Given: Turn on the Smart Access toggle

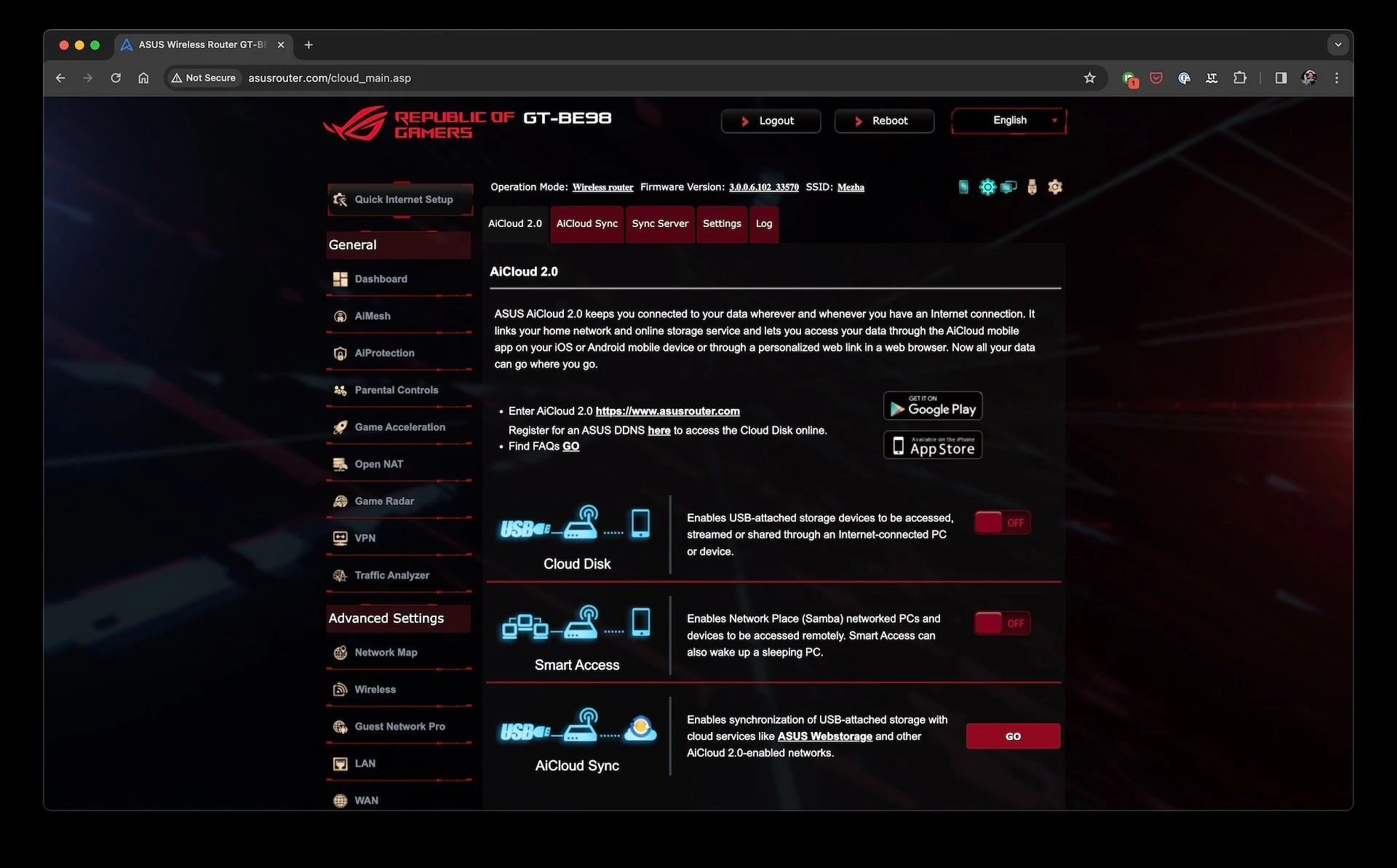Looking at the screenshot, I should tap(1003, 623).
